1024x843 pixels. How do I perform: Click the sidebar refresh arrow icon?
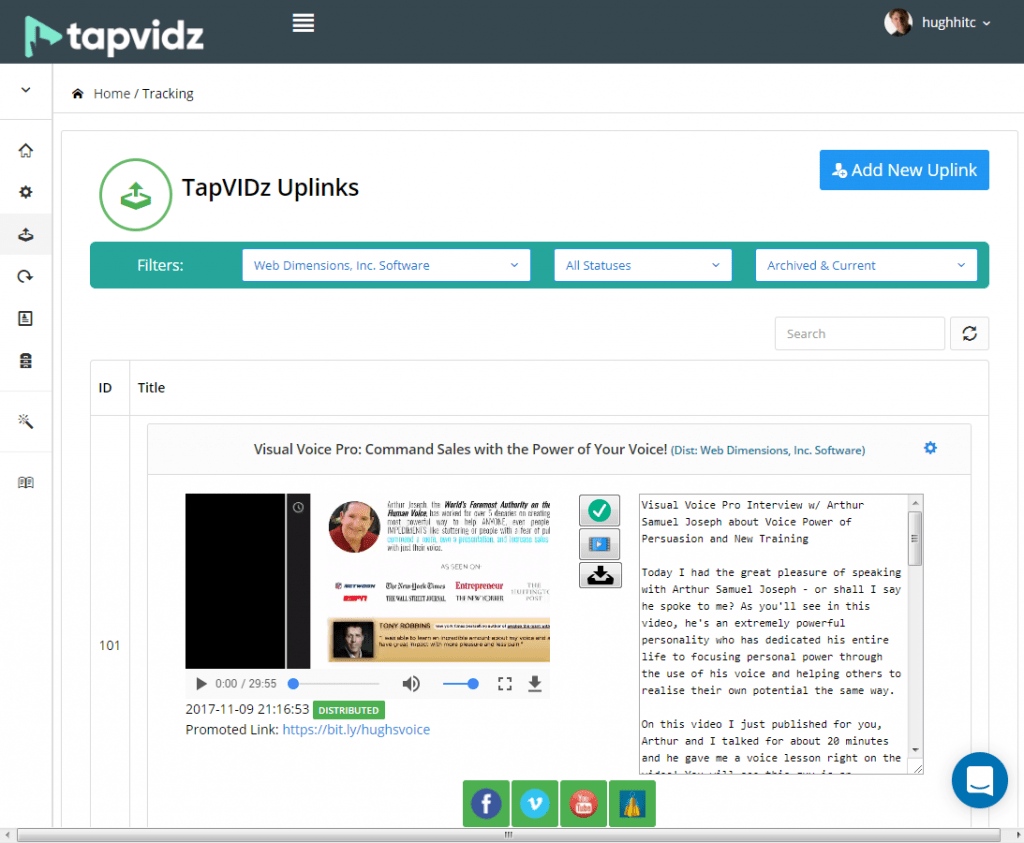[x=25, y=276]
